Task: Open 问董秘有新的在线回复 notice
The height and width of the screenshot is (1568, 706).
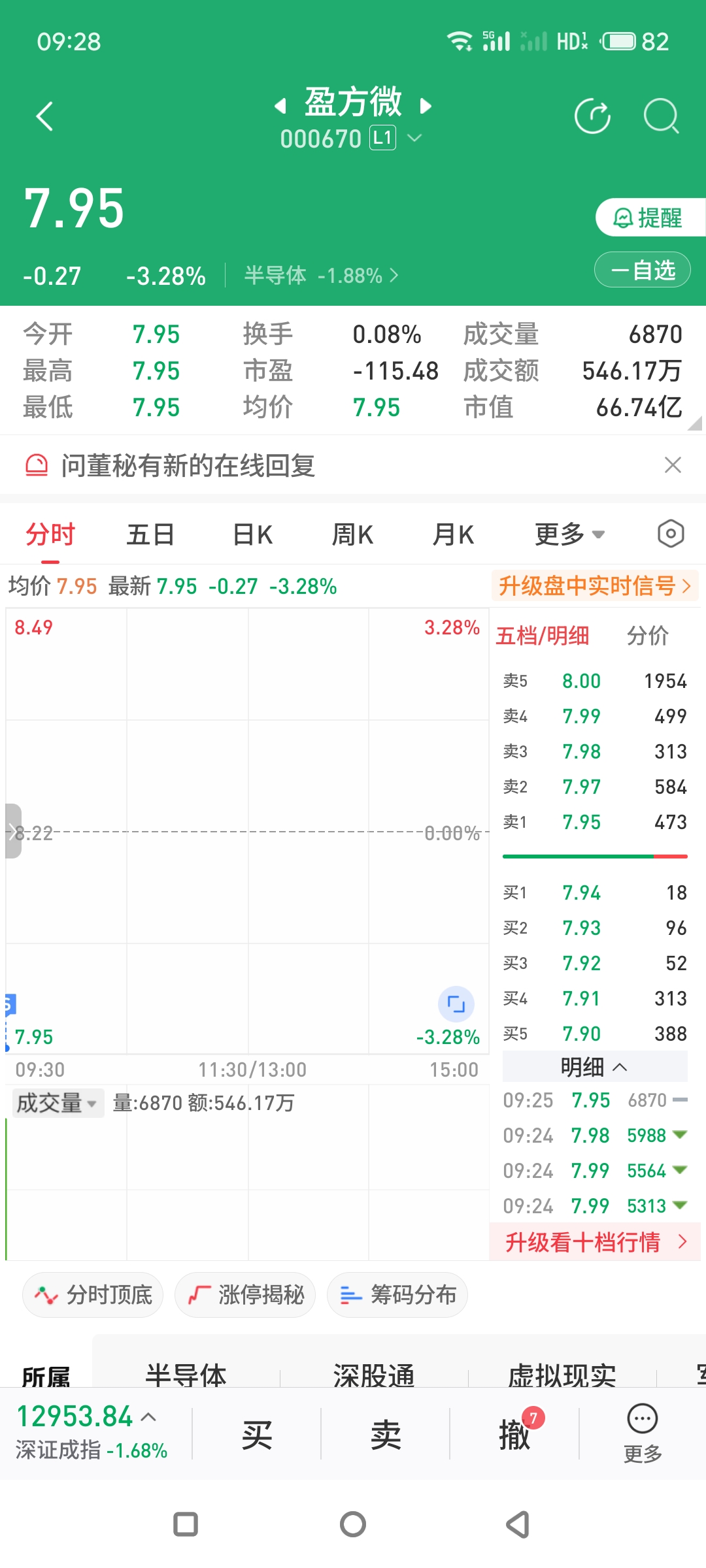Action: (x=188, y=466)
